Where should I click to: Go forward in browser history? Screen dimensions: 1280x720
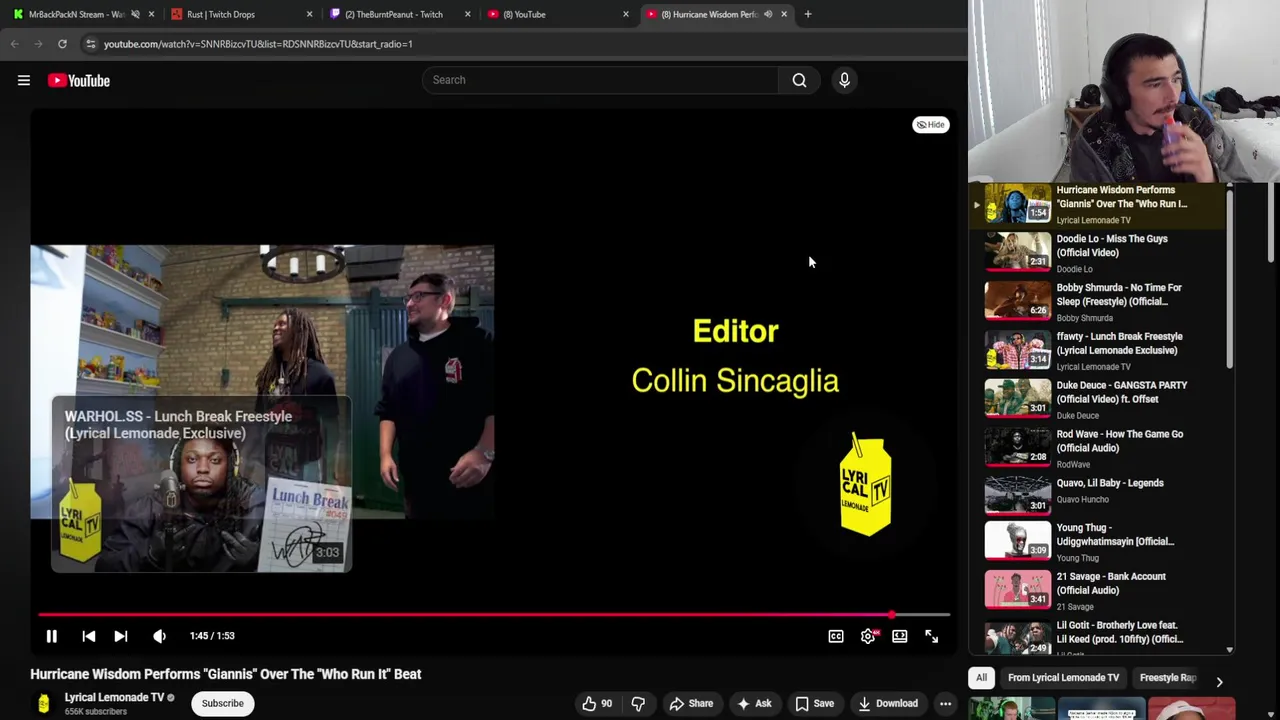38,44
